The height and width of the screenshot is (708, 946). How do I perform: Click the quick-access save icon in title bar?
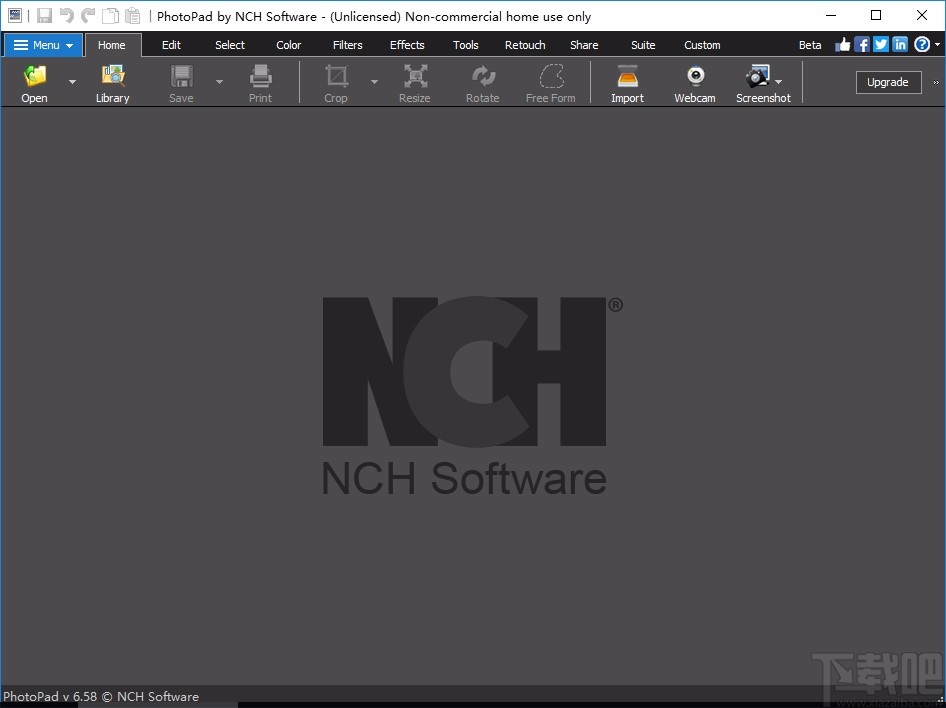pos(44,16)
